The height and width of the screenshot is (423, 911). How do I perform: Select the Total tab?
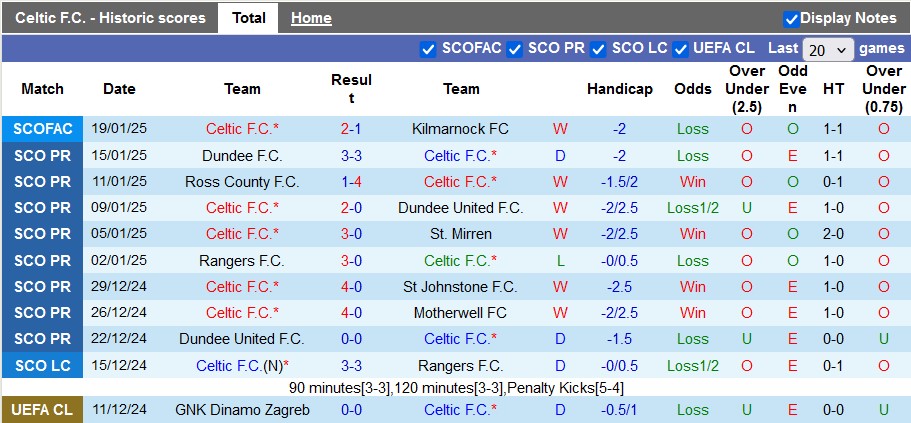tap(249, 18)
